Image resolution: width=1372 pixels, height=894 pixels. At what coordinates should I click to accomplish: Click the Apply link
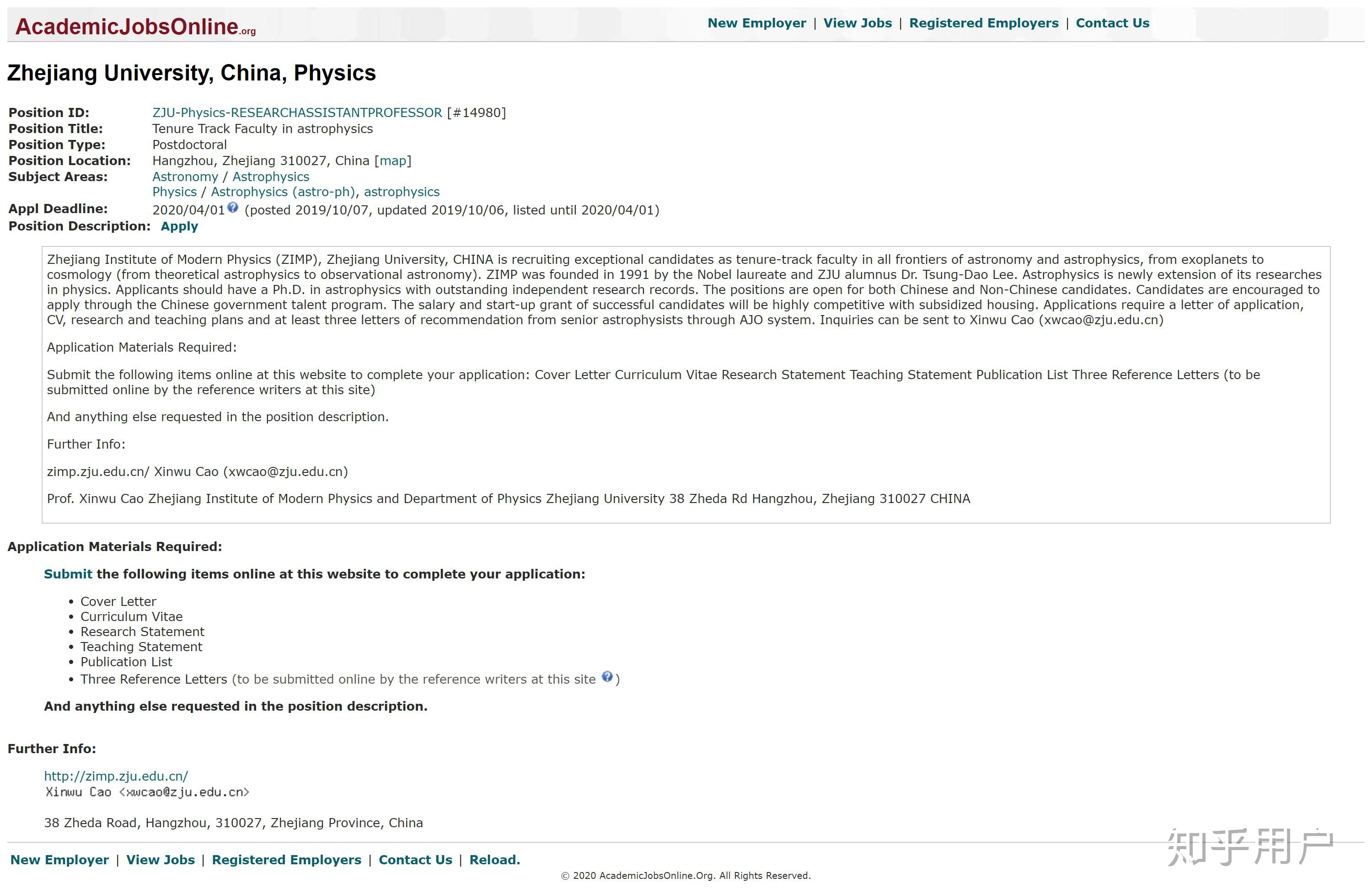179,226
